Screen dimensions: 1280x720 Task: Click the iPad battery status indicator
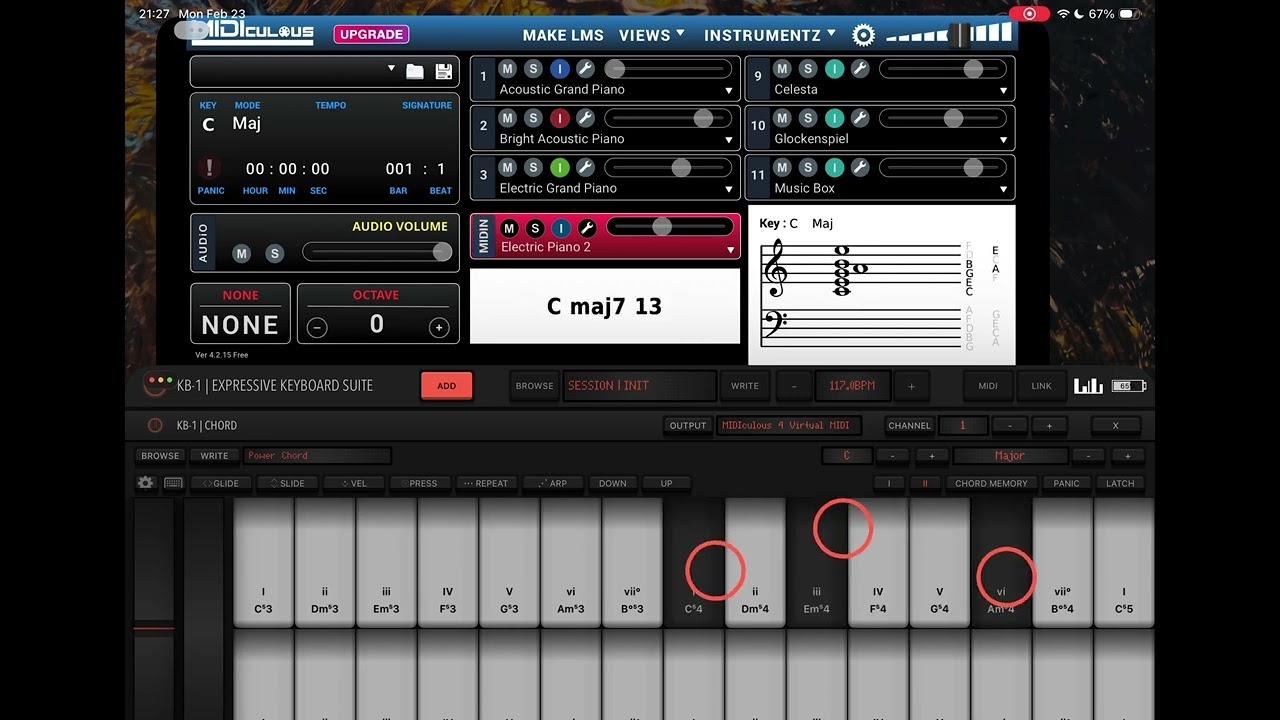click(x=1127, y=14)
